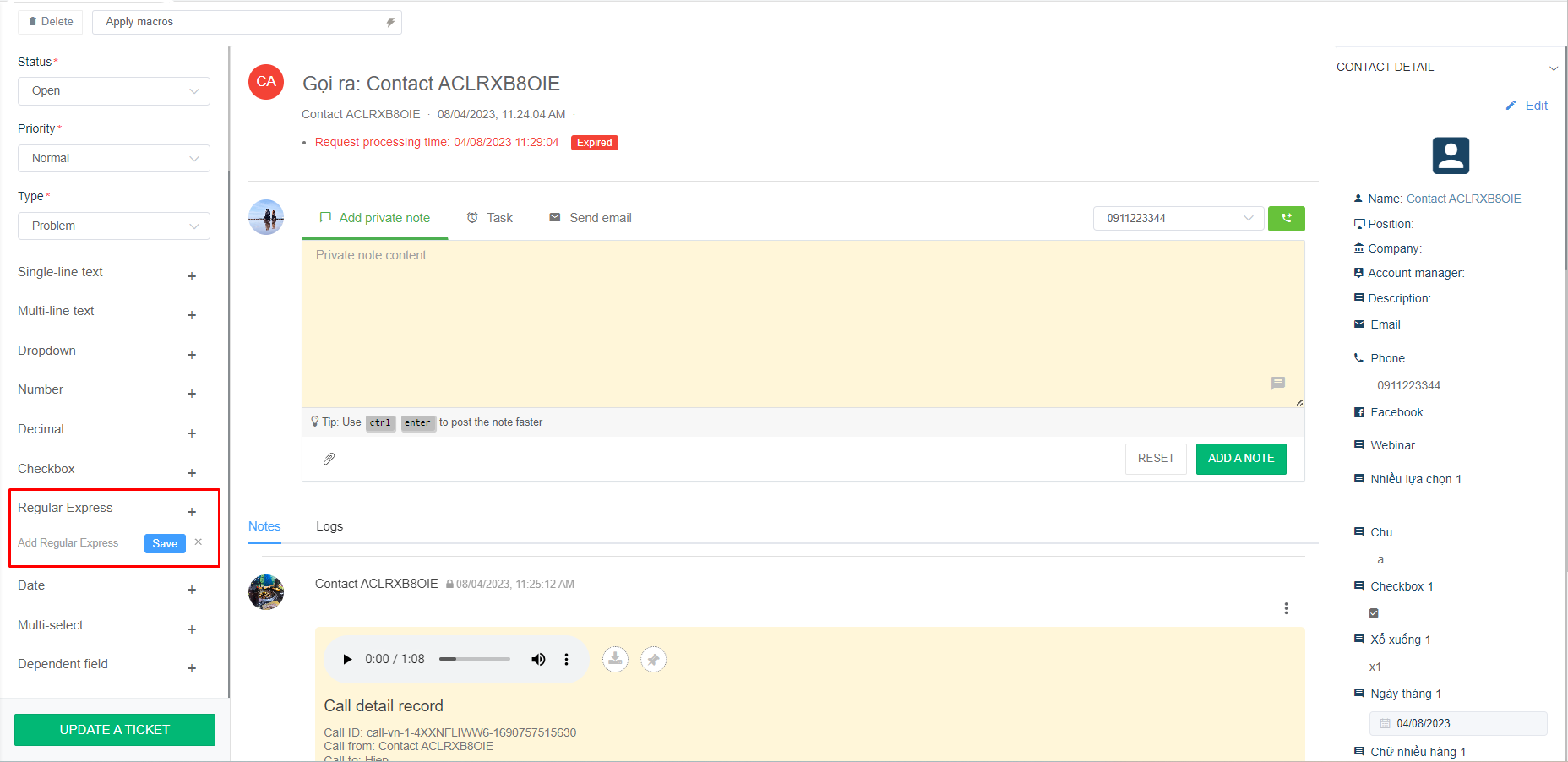Screen dimensions: 1568x762
Task: Click the quick reply template icon in note box
Action: pyautogui.click(x=1277, y=383)
